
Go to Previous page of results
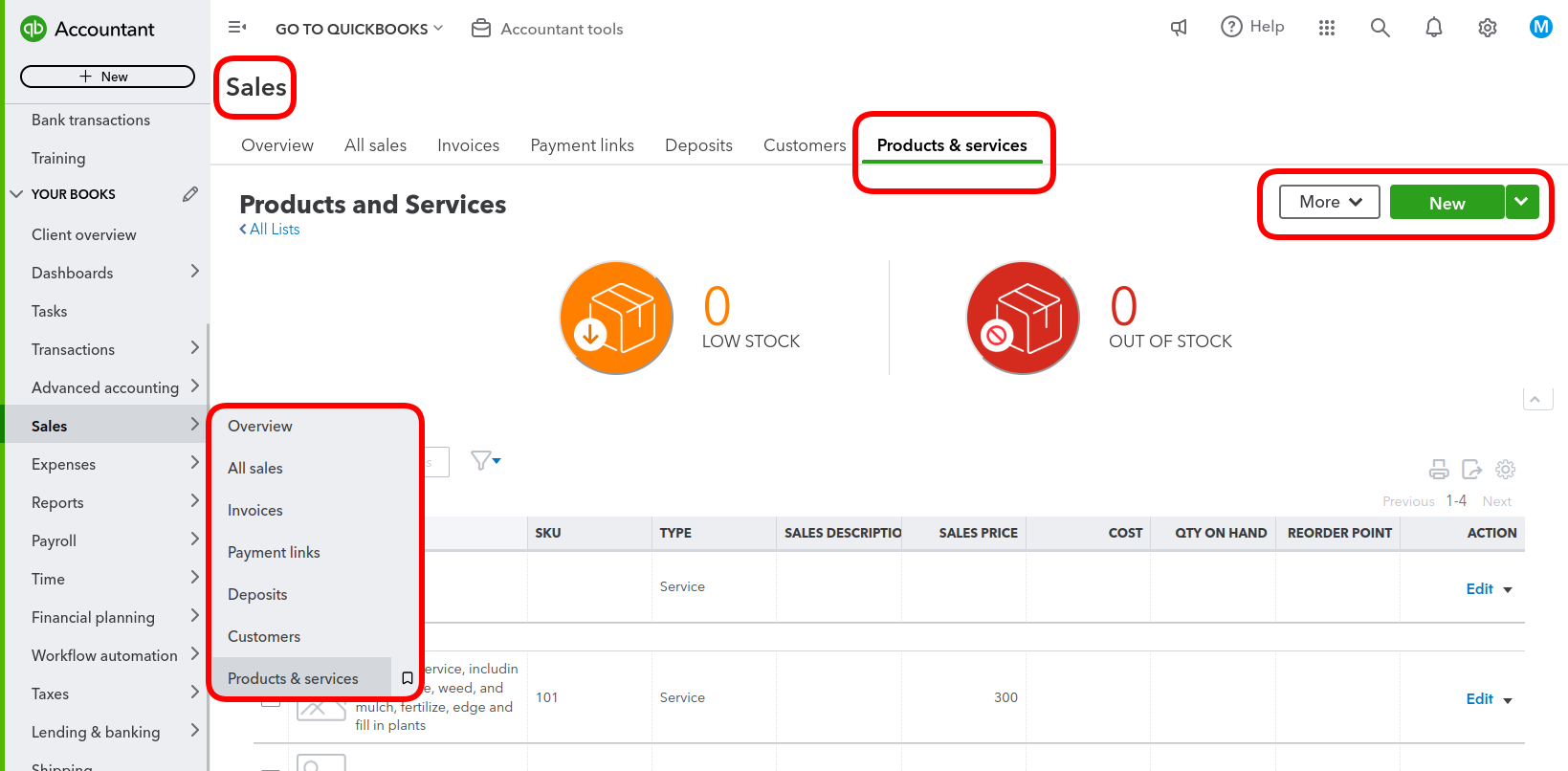click(x=1408, y=501)
